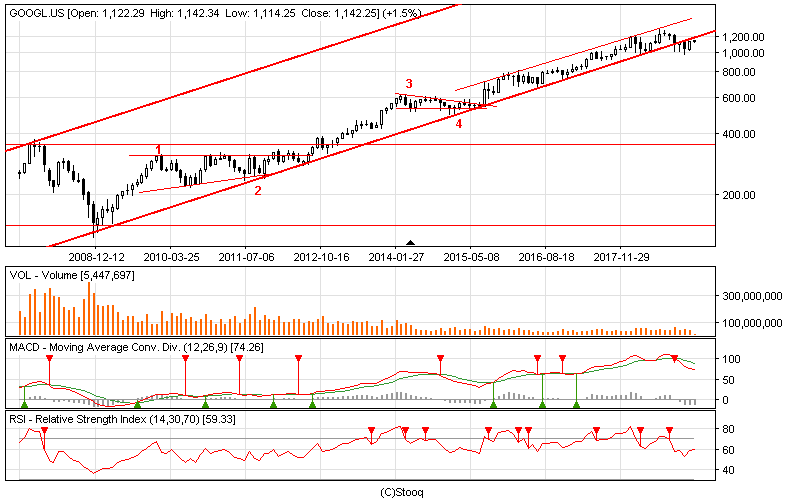800x500 pixels.
Task: Select the 2014-01-27 date label
Action: [396, 257]
